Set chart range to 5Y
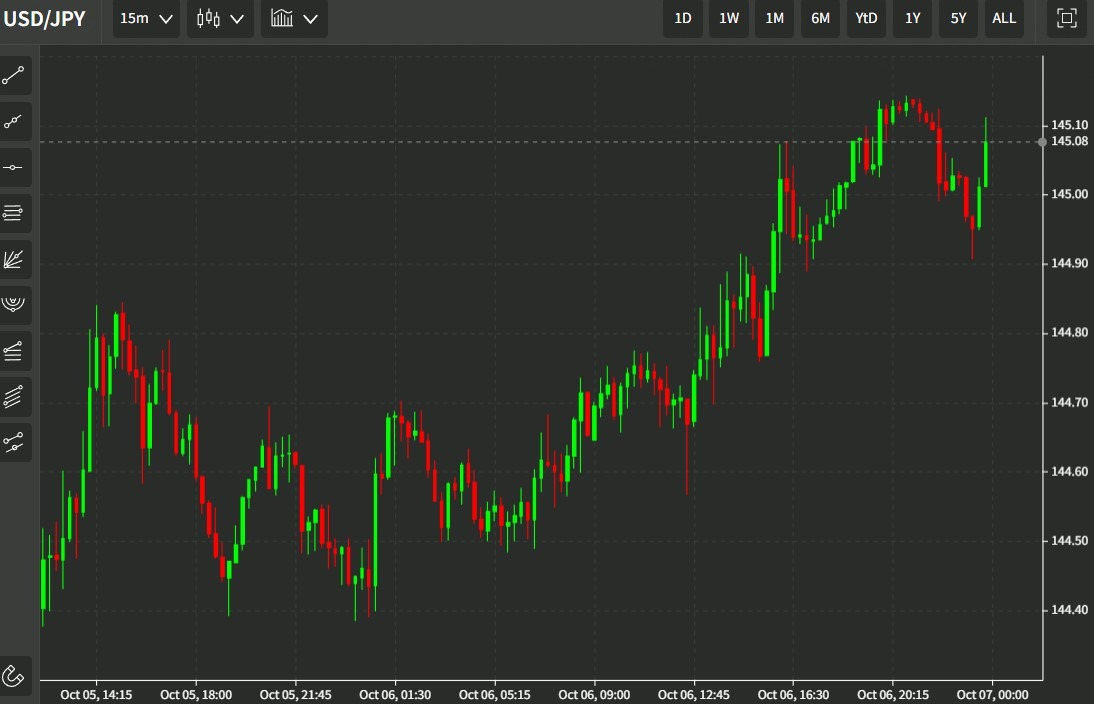The width and height of the screenshot is (1094, 704). (x=958, y=19)
